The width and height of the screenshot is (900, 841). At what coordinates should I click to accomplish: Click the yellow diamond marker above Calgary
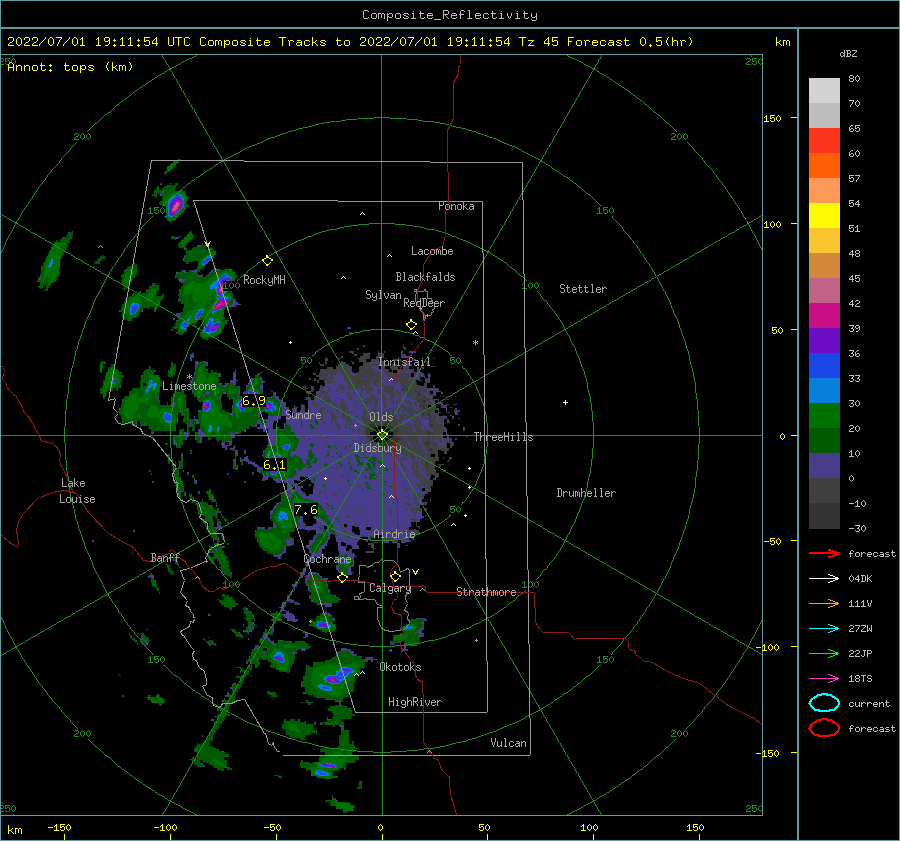[395, 576]
